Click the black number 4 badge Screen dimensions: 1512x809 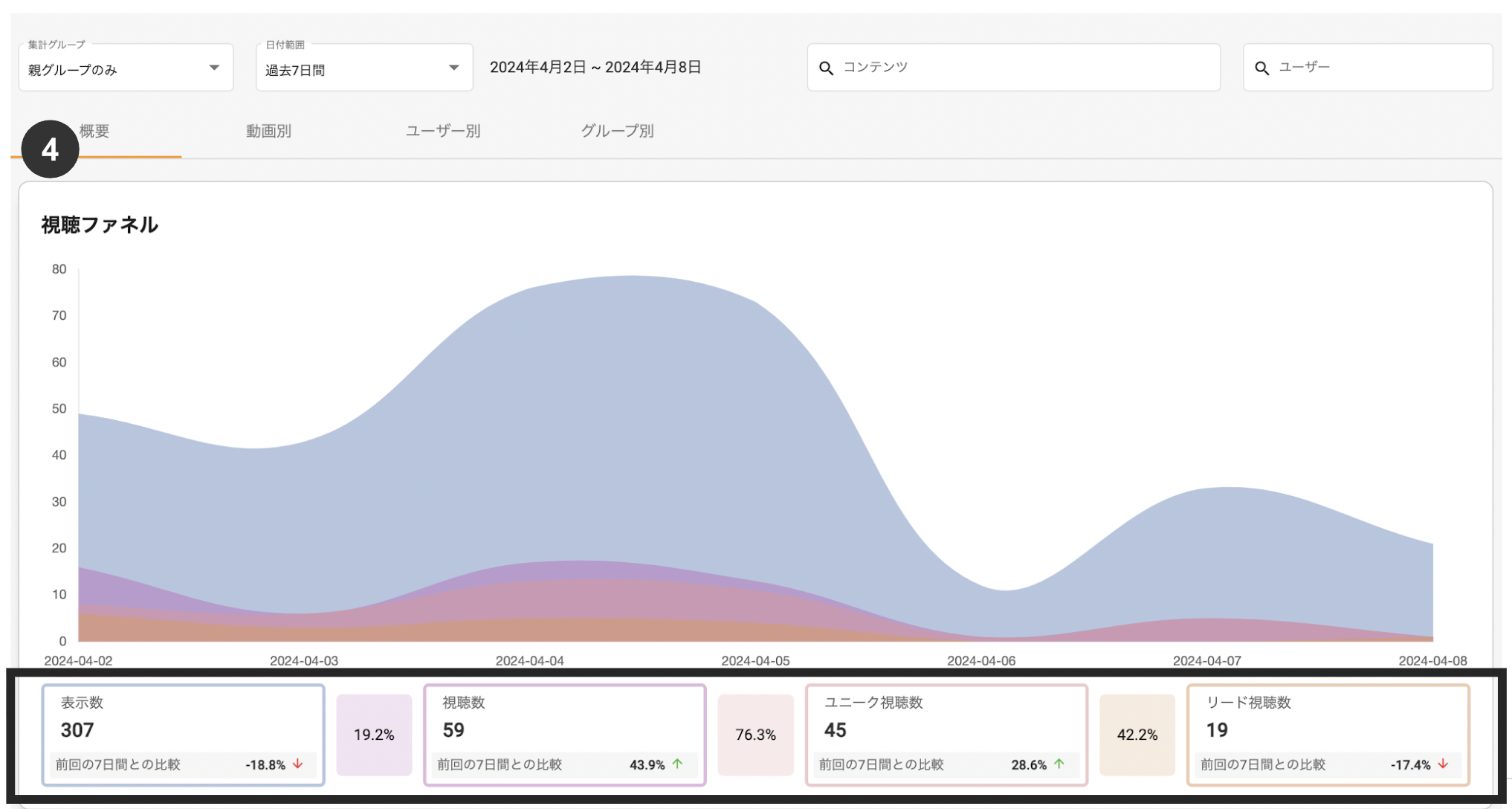tap(50, 149)
